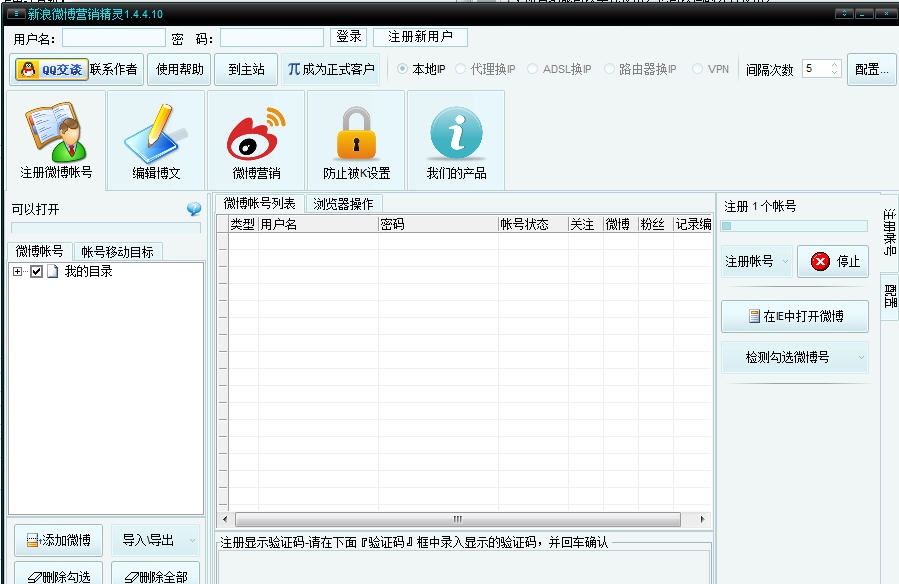Open 使用帮助
Screen dimensions: 899x584
pyautogui.click(x=179, y=69)
